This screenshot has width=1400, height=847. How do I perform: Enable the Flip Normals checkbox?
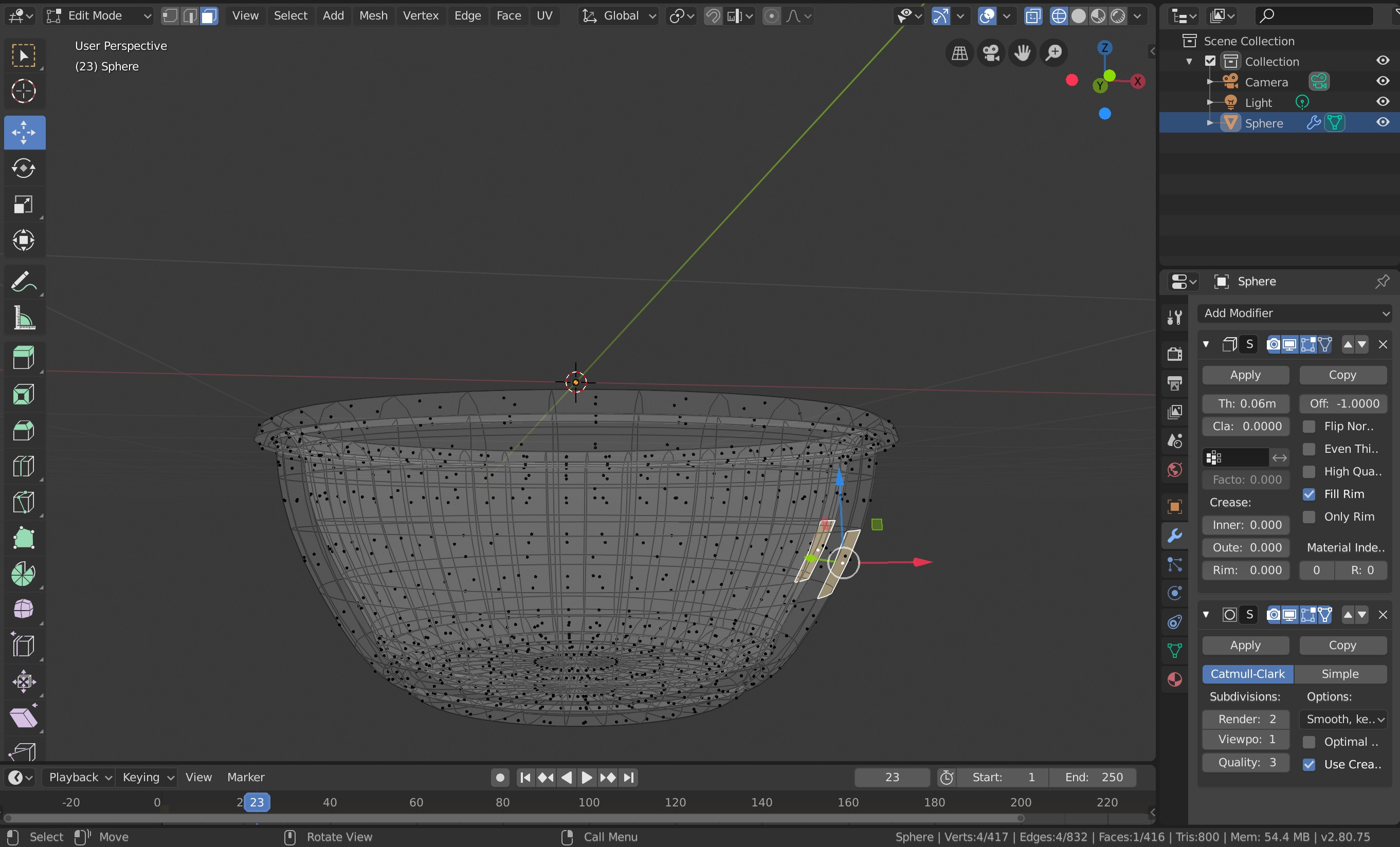pos(1309,426)
